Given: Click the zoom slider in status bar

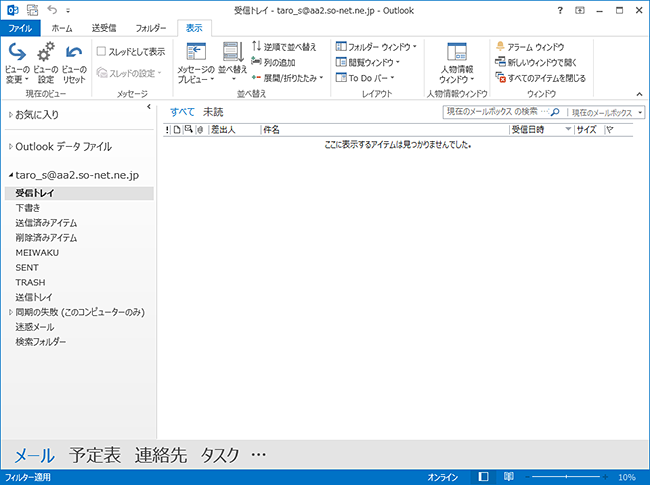Looking at the screenshot, I should coord(571,477).
